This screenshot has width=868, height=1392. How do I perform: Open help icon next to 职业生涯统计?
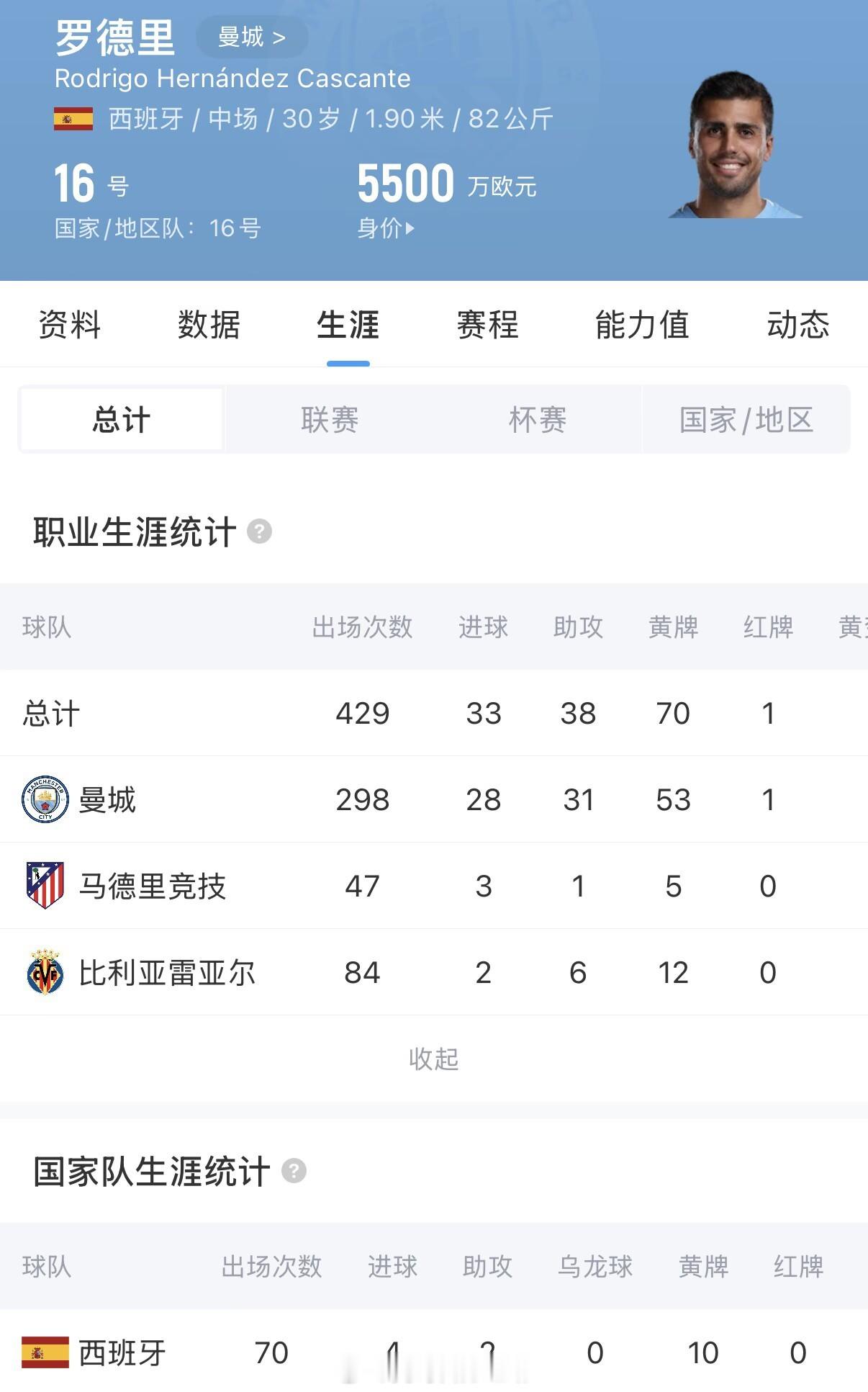coord(259,532)
